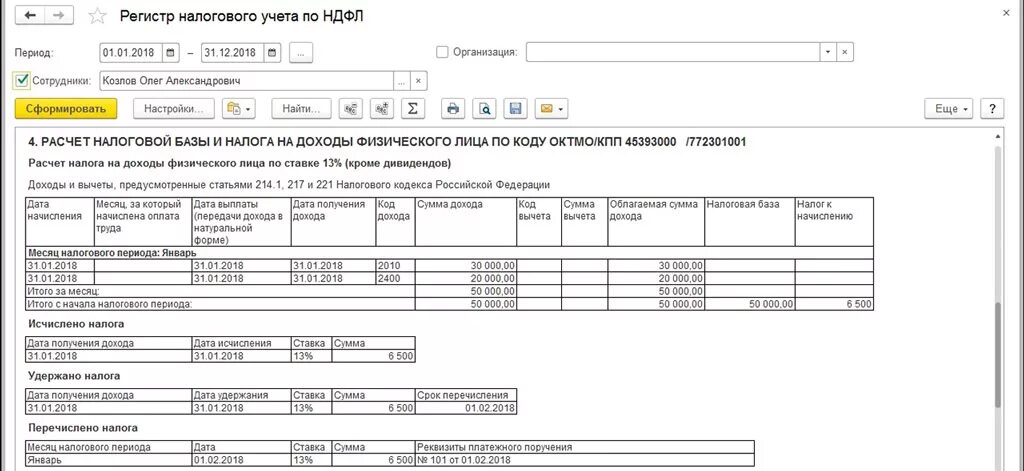Collapse all report groups icon
Image resolution: width=1024 pixels, height=471 pixels.
[x=351, y=109]
